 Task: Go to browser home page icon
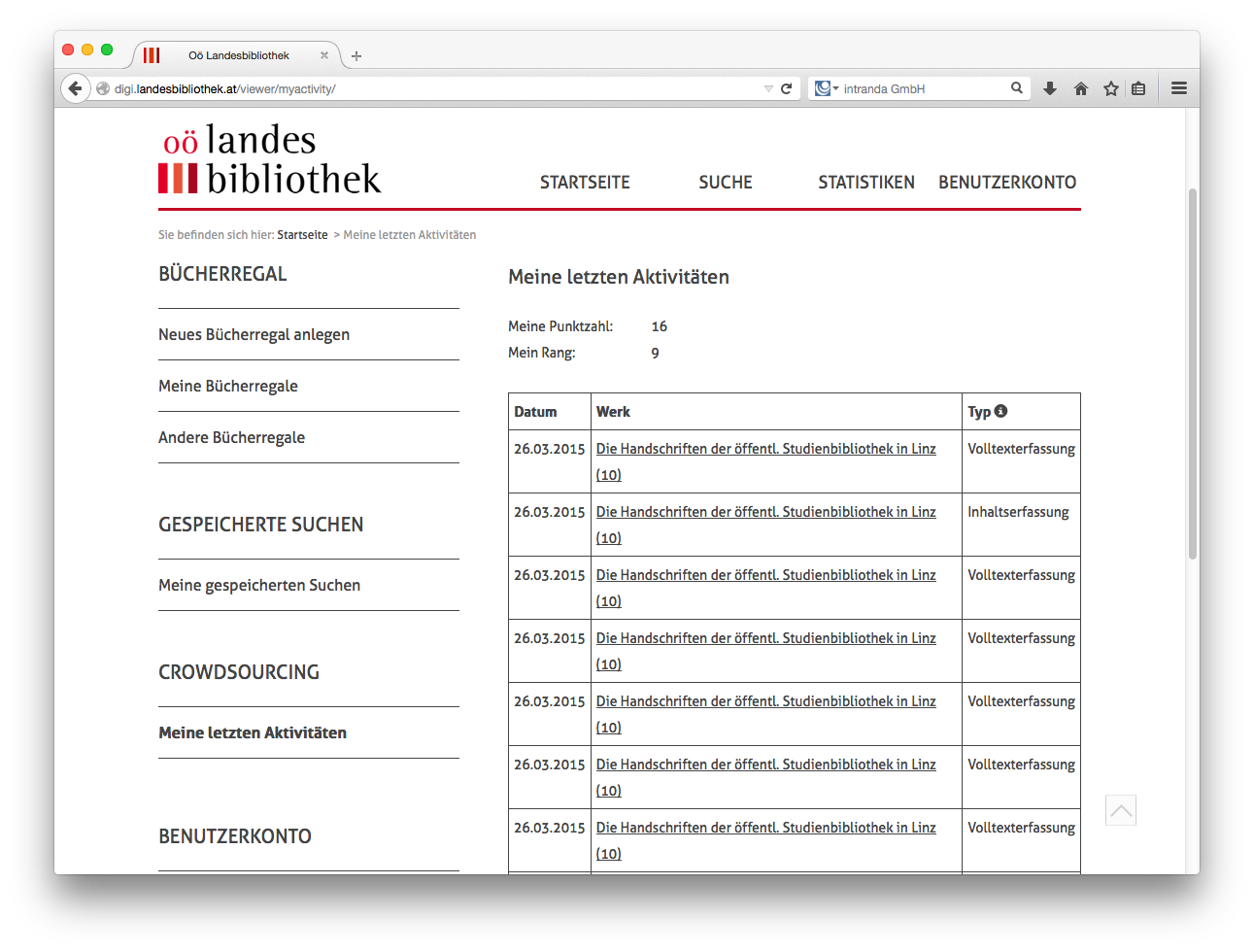[1081, 88]
